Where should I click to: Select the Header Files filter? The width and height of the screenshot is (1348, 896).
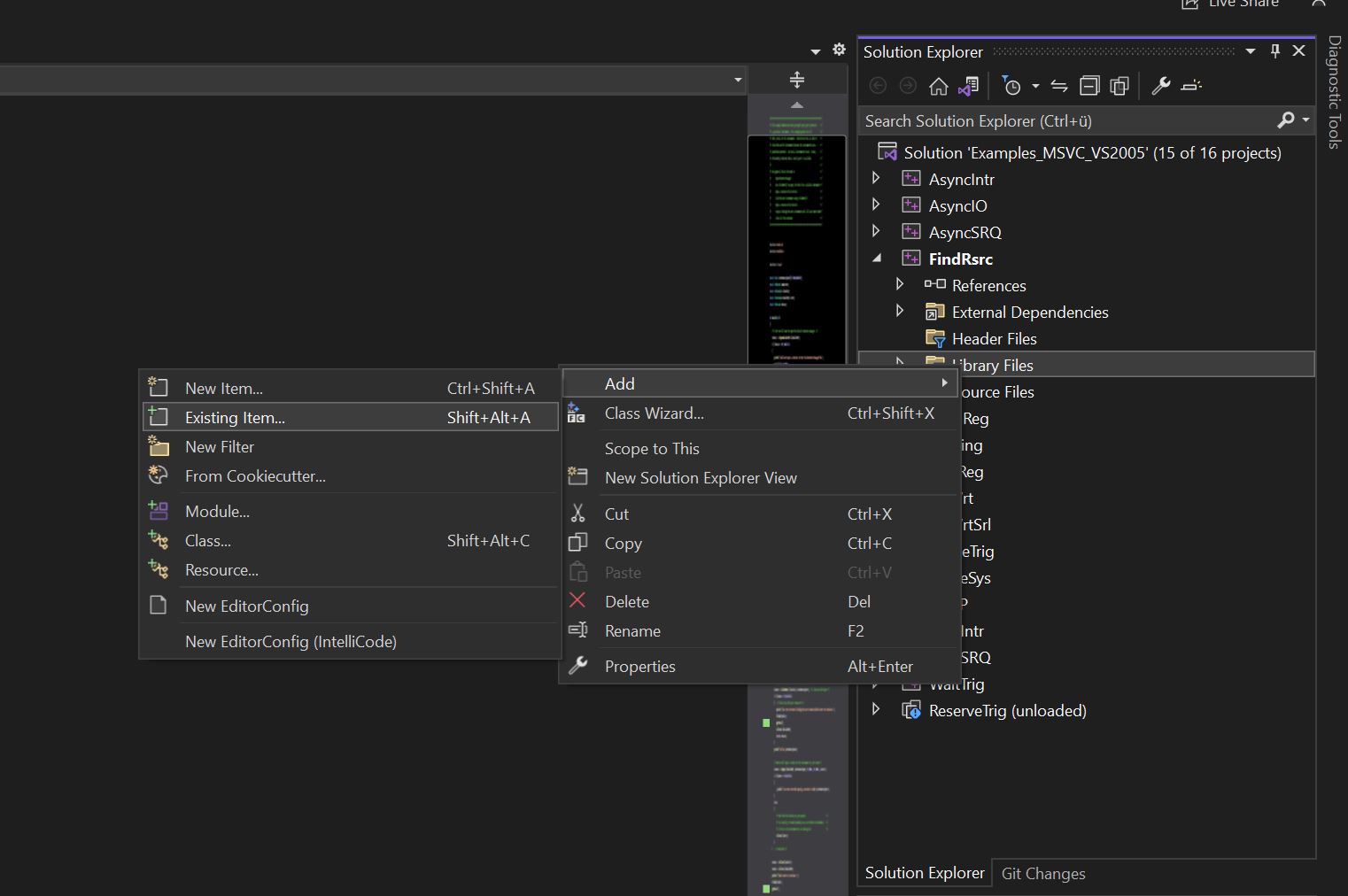coord(994,338)
